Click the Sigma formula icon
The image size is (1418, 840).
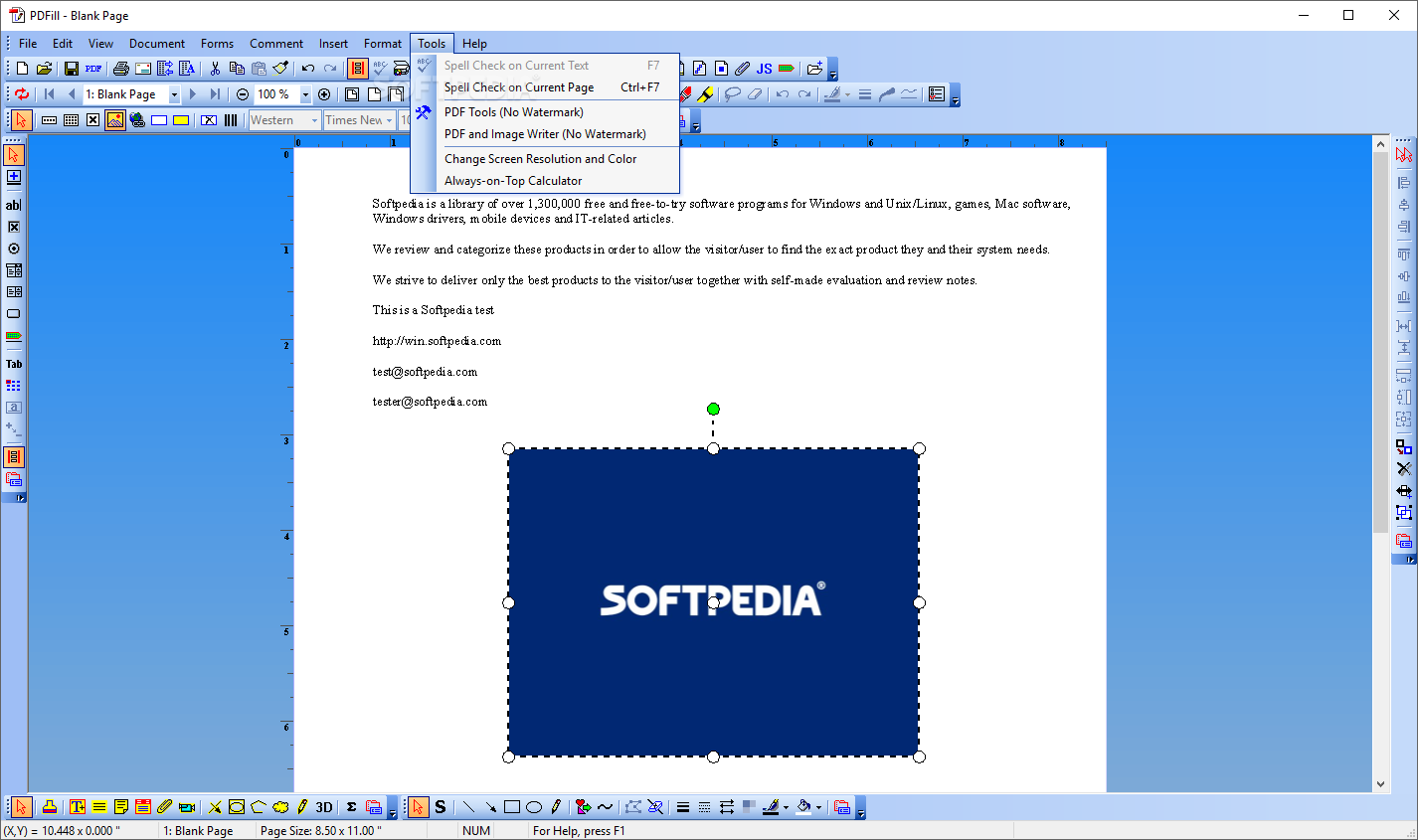(x=351, y=807)
